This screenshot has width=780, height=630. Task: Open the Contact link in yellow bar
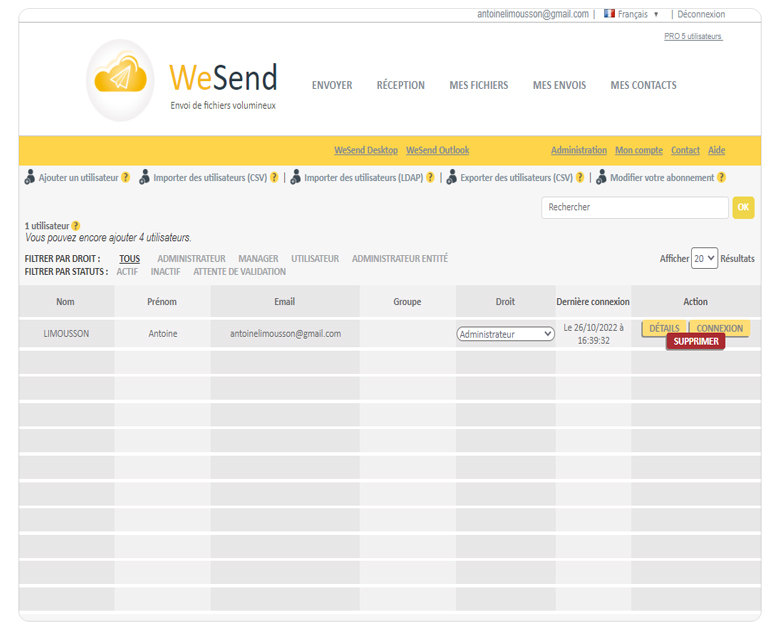[x=685, y=150]
